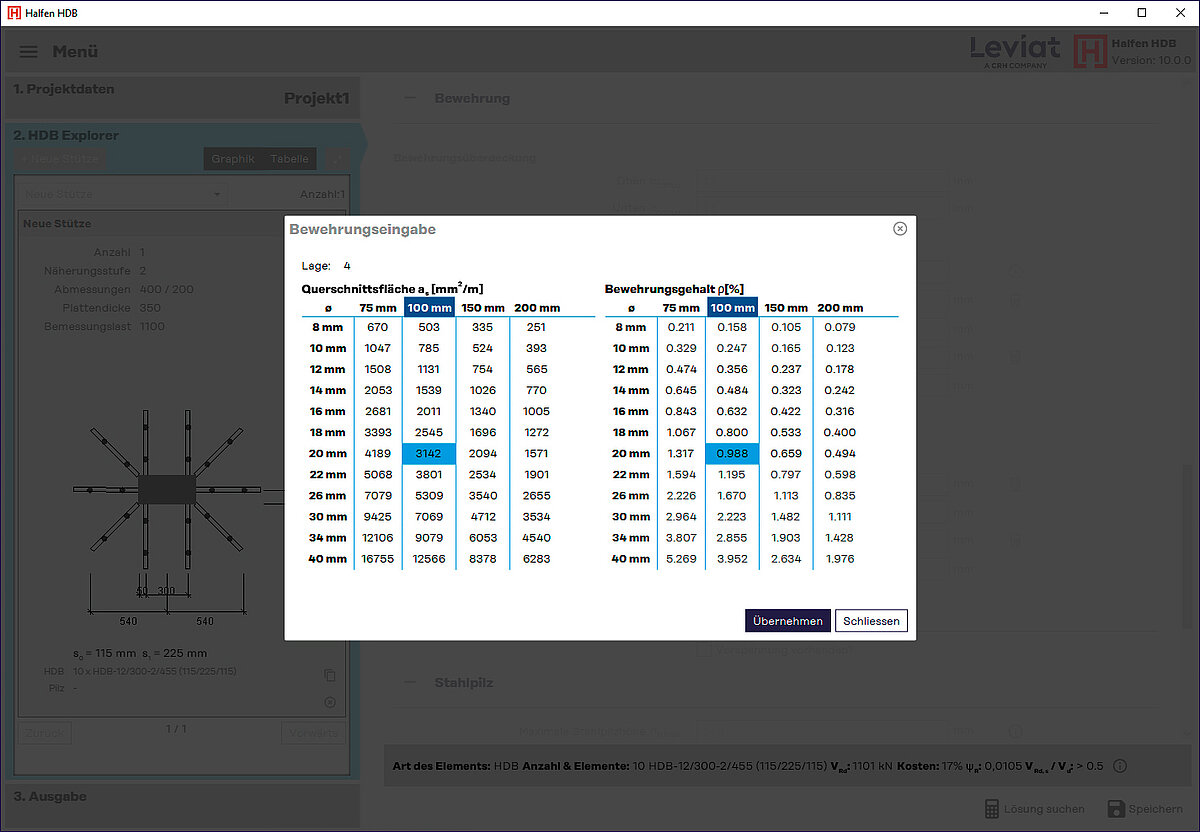Screen dimensions: 1200x832
Task: Select cell 1047 in cross-section table
Action: (377, 348)
